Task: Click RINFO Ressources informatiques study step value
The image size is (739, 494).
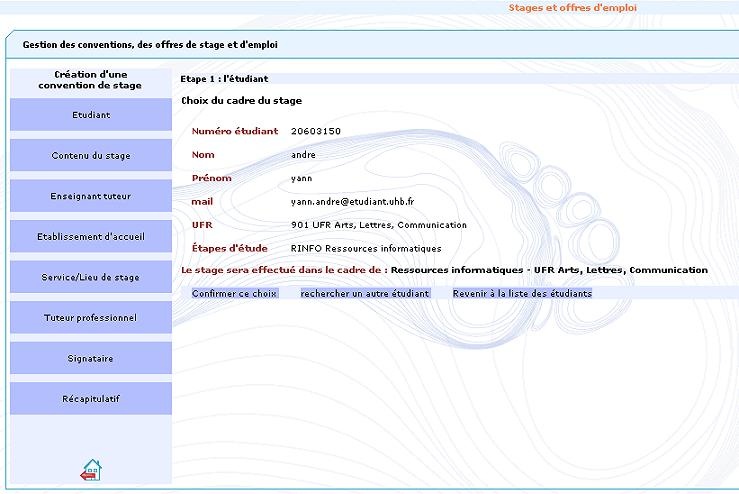Action: [366, 248]
